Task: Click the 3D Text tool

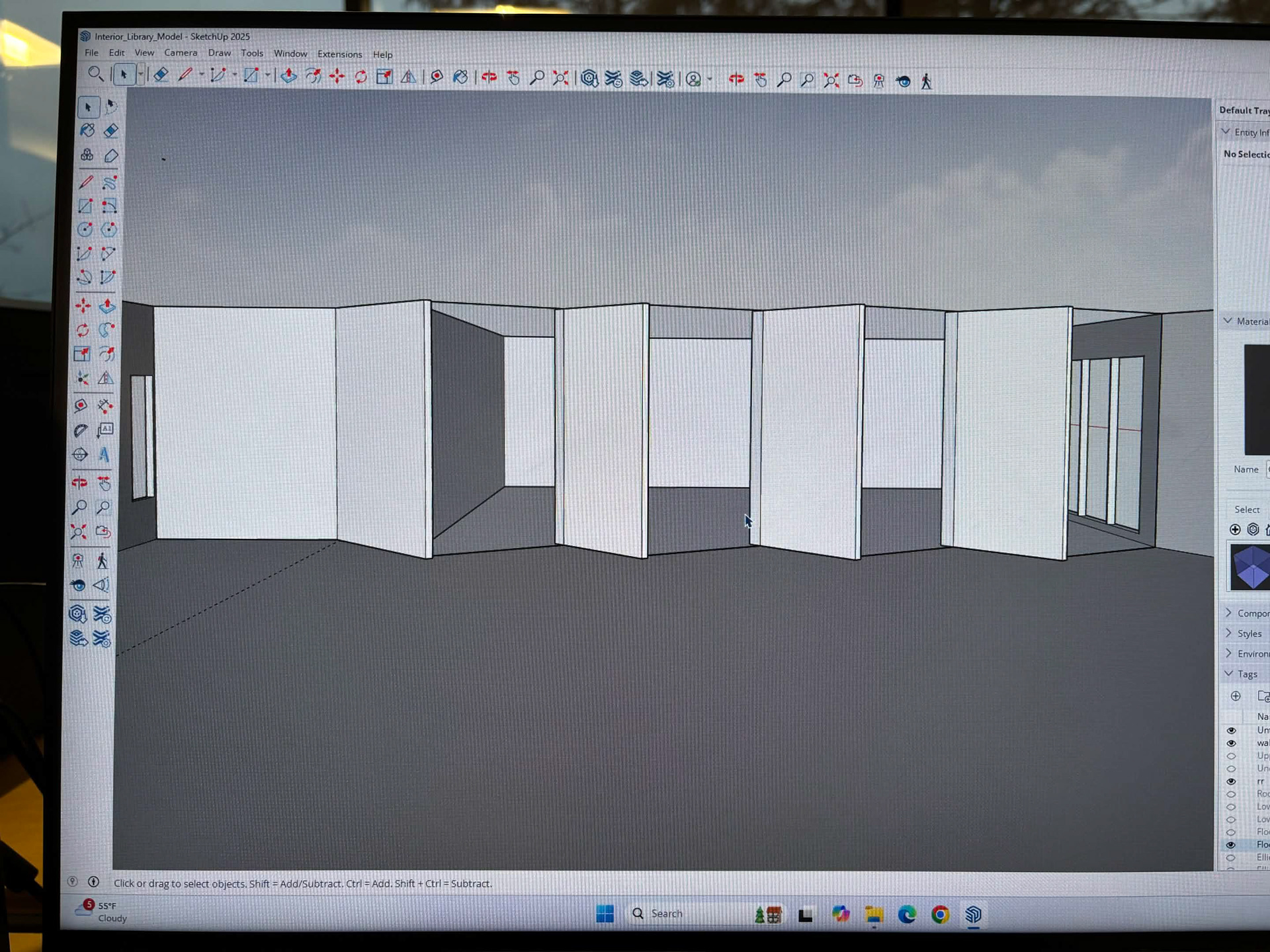Action: [104, 455]
